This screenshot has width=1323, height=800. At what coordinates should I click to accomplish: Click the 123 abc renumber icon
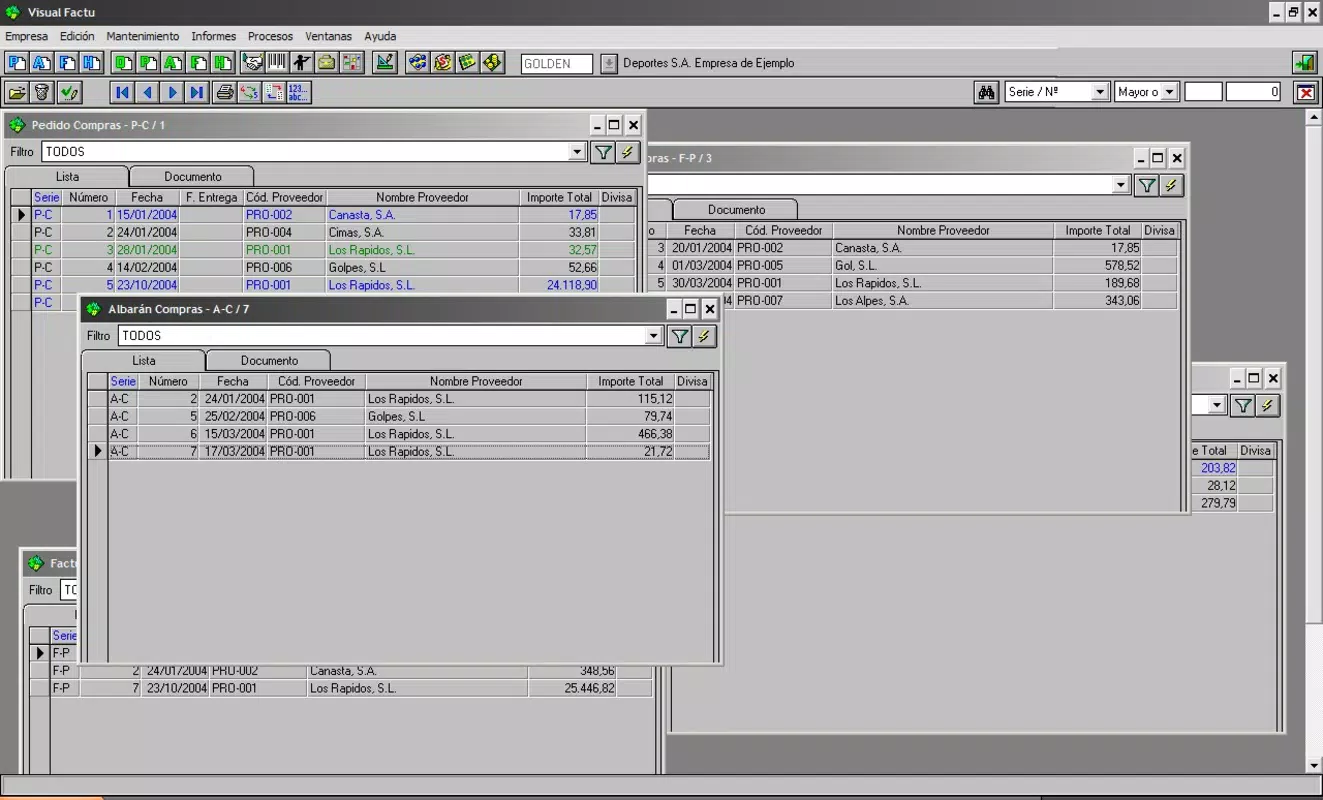click(x=298, y=92)
